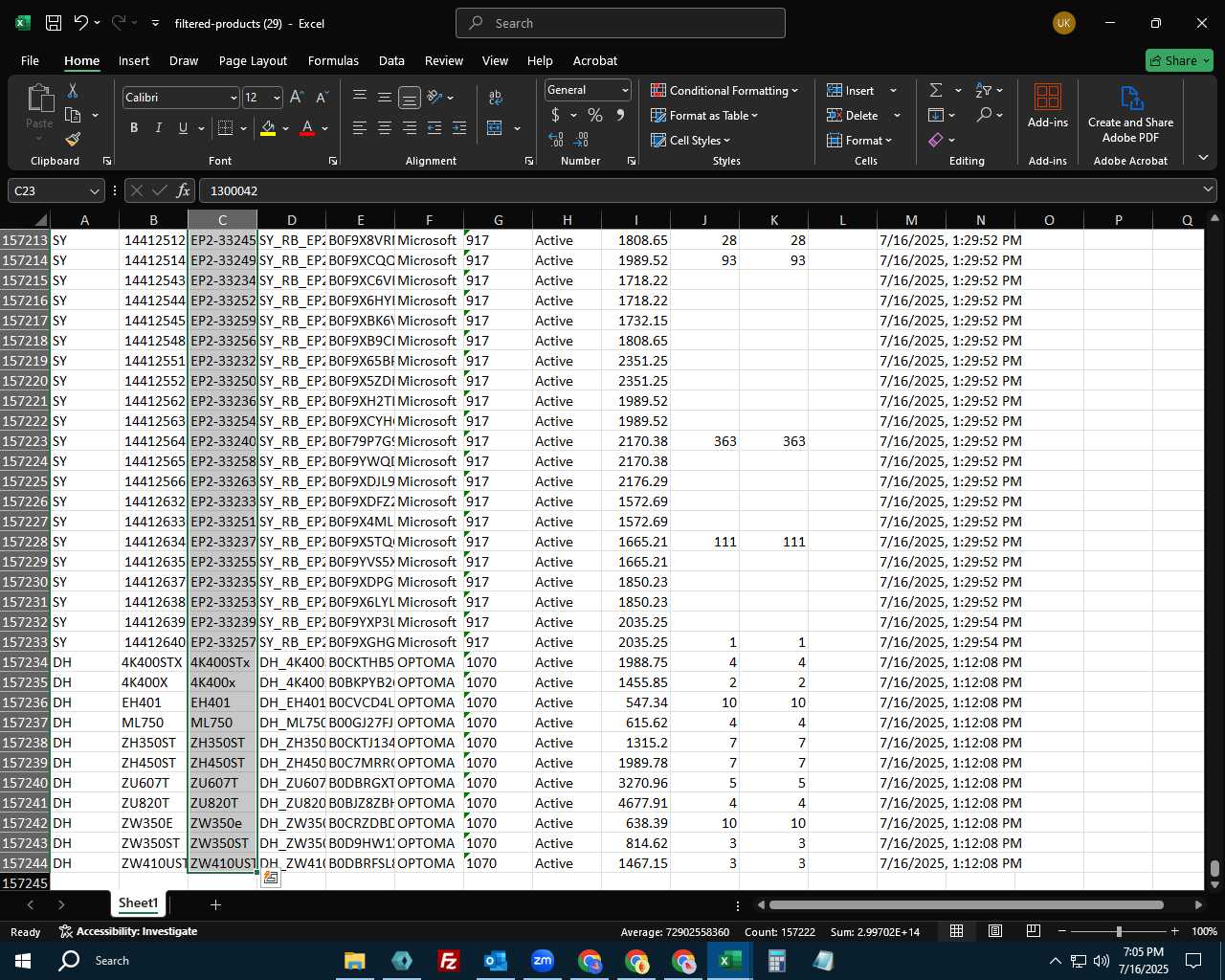Toggle Bottom Align

(410, 98)
